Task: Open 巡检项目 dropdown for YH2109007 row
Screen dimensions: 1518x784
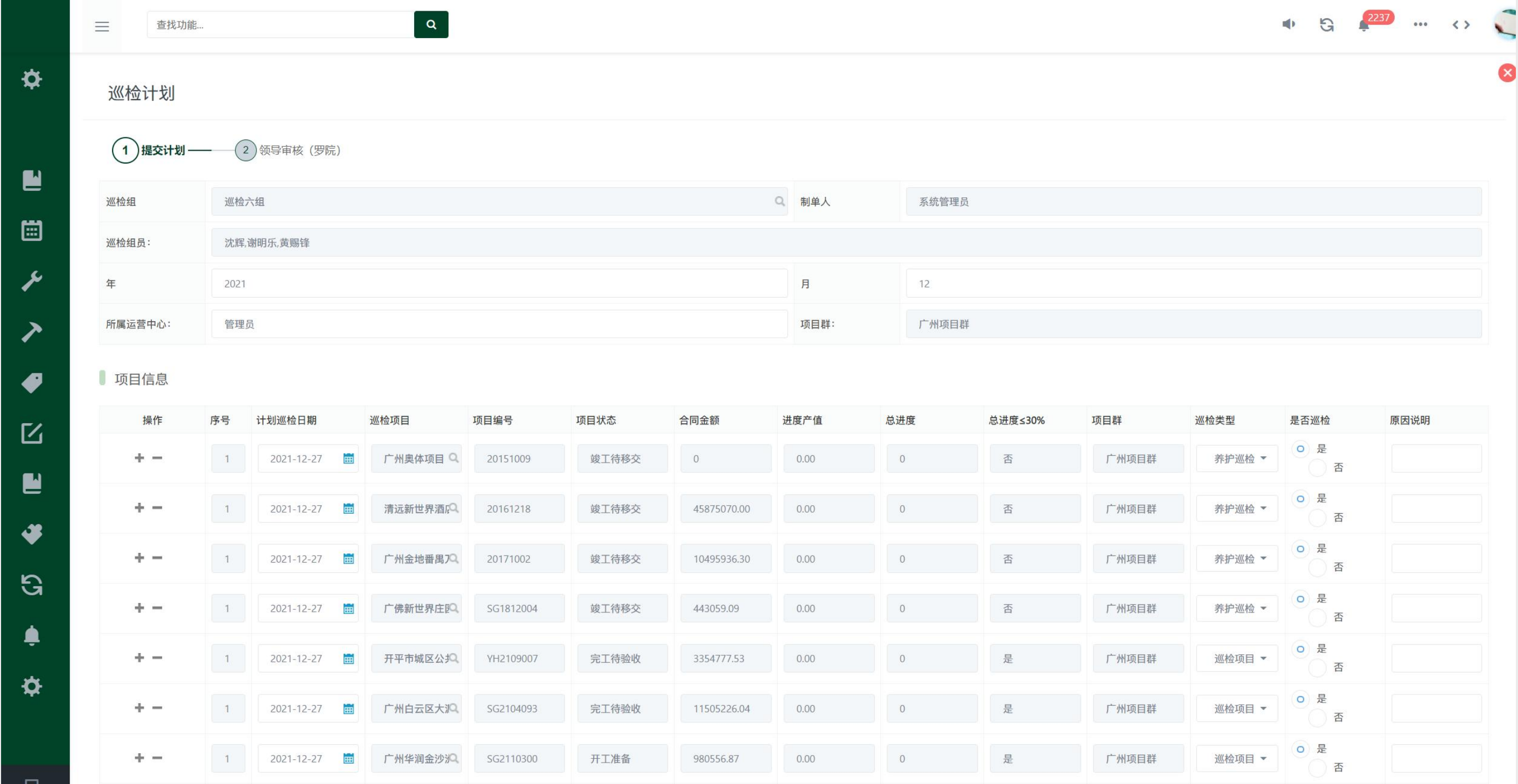Action: (x=1237, y=659)
